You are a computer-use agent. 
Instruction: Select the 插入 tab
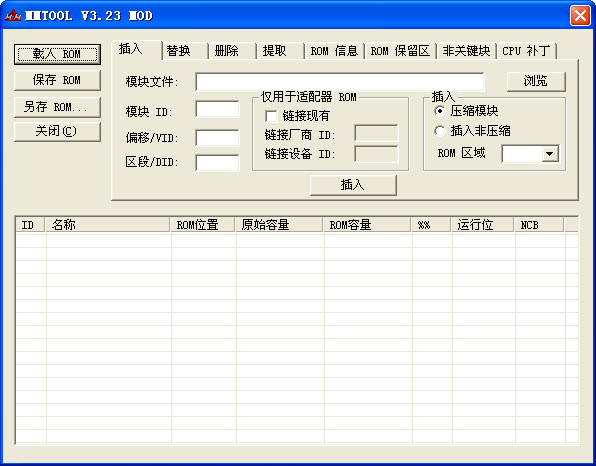136,50
